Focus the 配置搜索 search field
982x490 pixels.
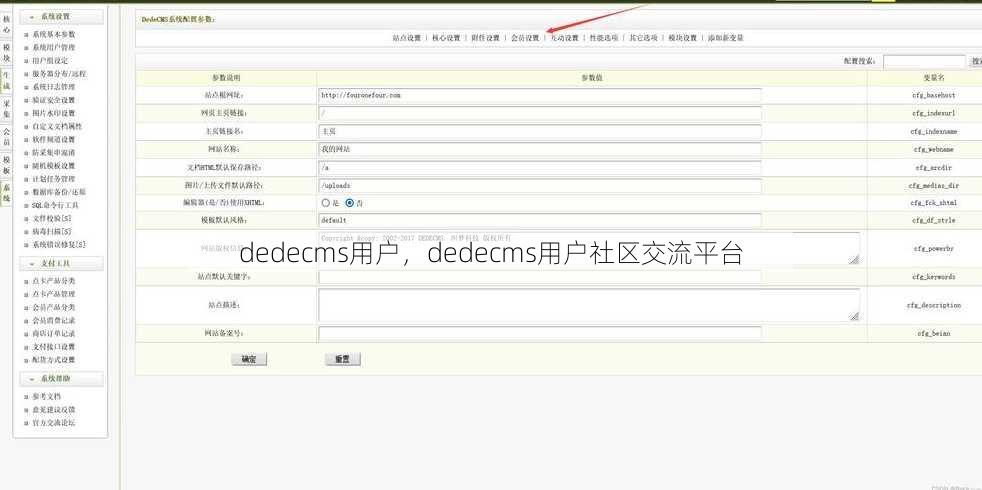click(x=924, y=61)
